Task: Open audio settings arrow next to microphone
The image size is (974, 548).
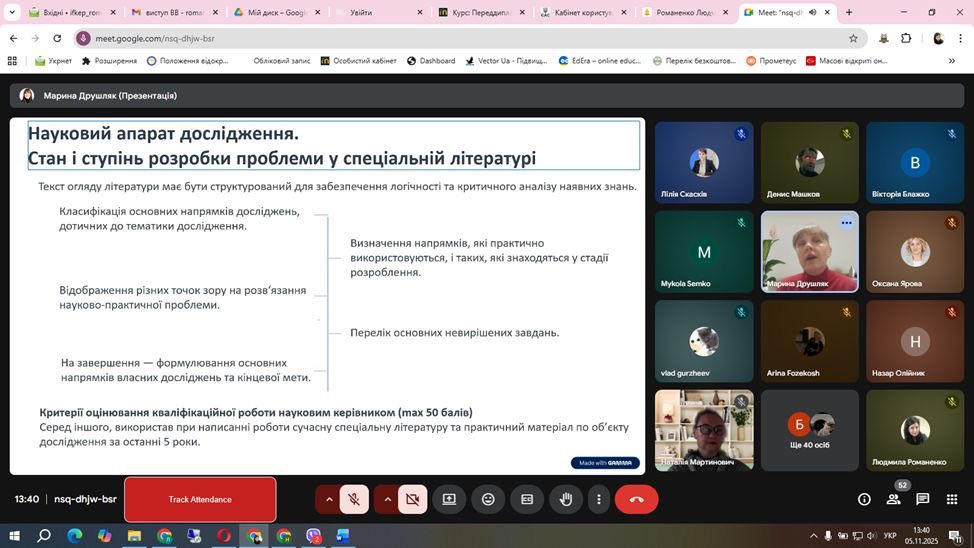Action: [x=329, y=500]
